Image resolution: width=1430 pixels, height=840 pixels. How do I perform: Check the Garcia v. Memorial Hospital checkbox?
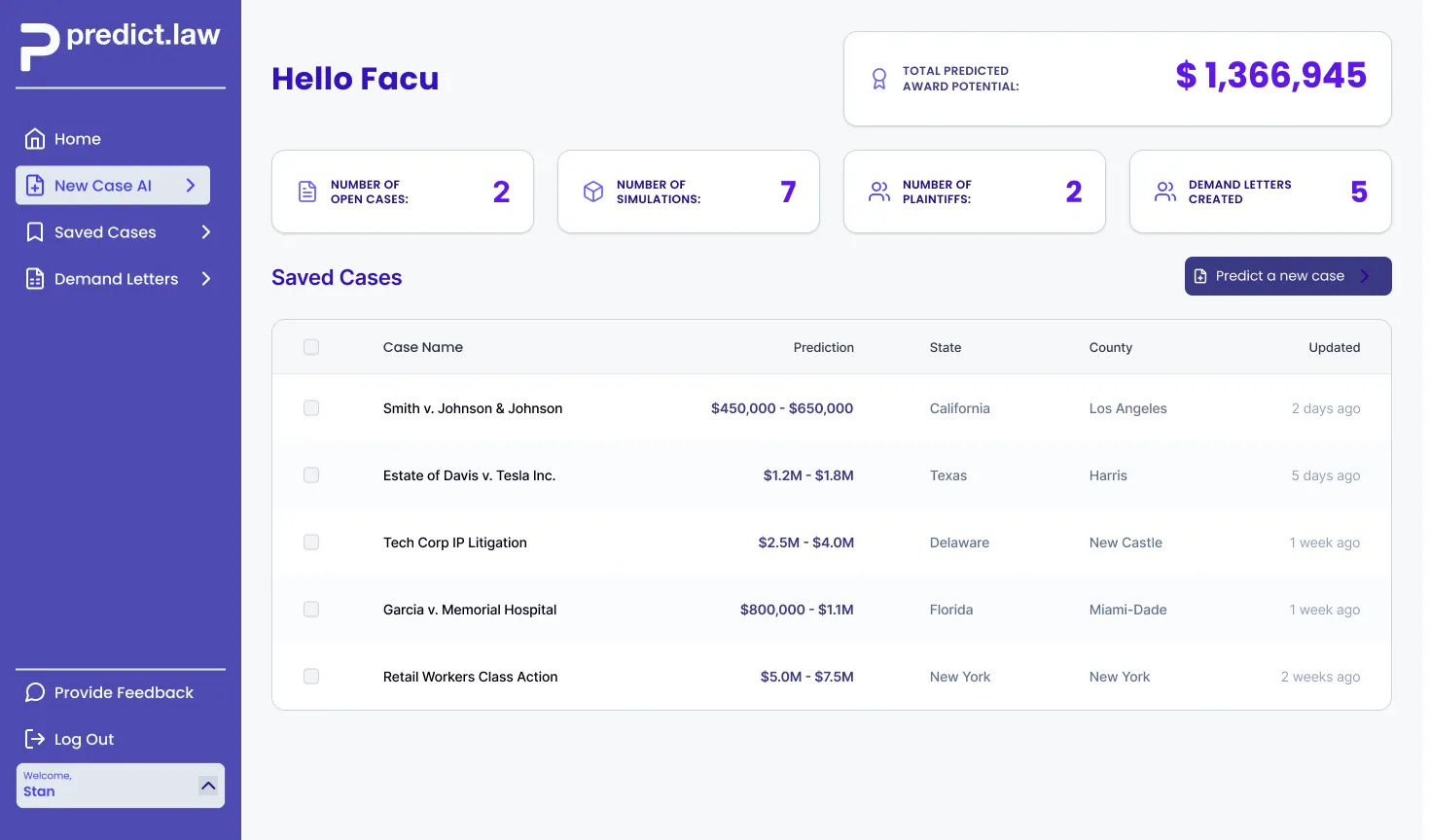point(311,610)
